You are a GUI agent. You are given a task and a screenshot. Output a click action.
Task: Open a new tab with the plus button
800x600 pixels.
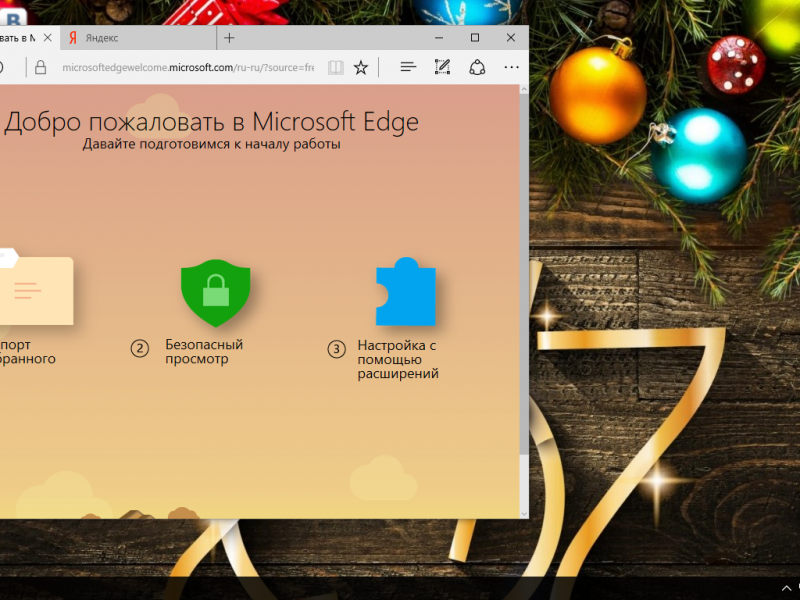tap(229, 38)
